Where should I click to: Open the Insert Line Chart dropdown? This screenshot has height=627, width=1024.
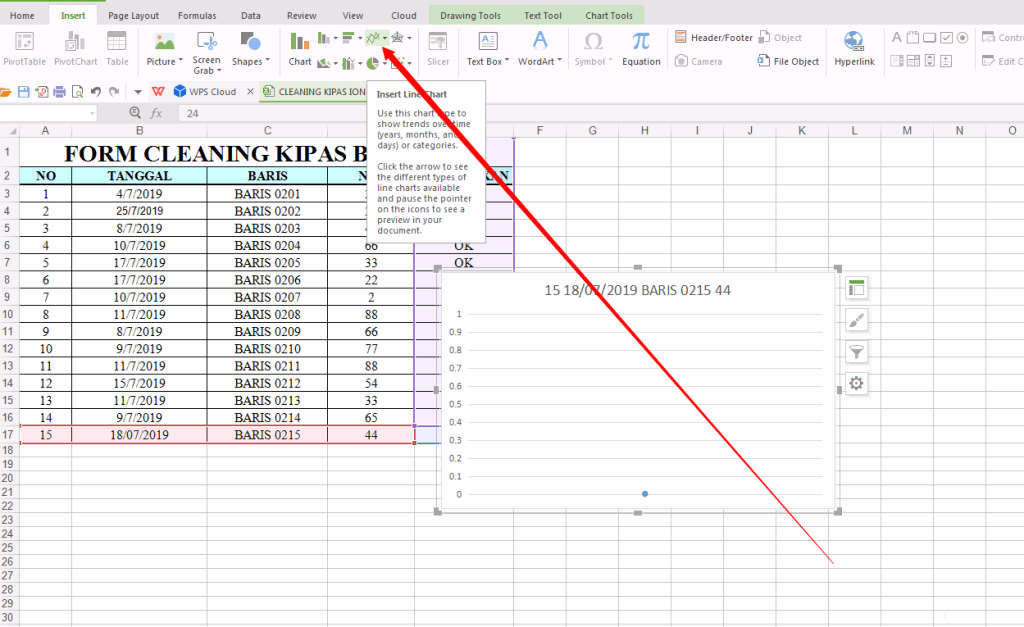coord(386,39)
